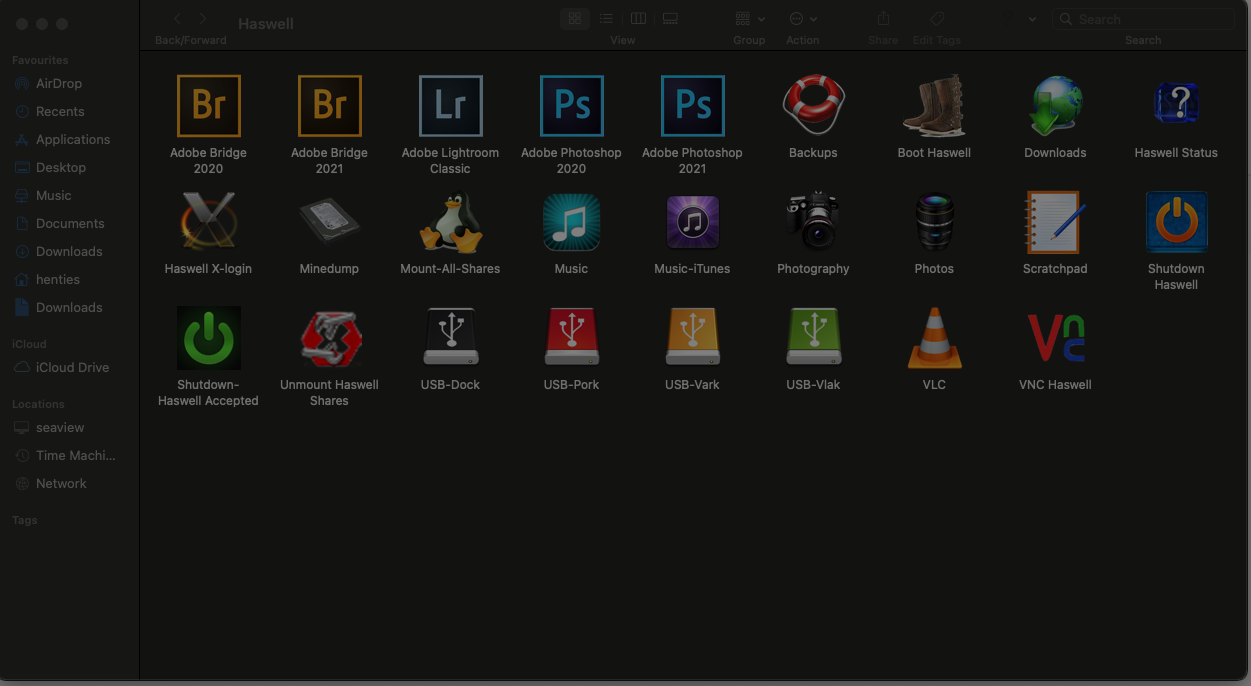Select the Shutdown-Haswell Accepted green power icon

pos(208,338)
